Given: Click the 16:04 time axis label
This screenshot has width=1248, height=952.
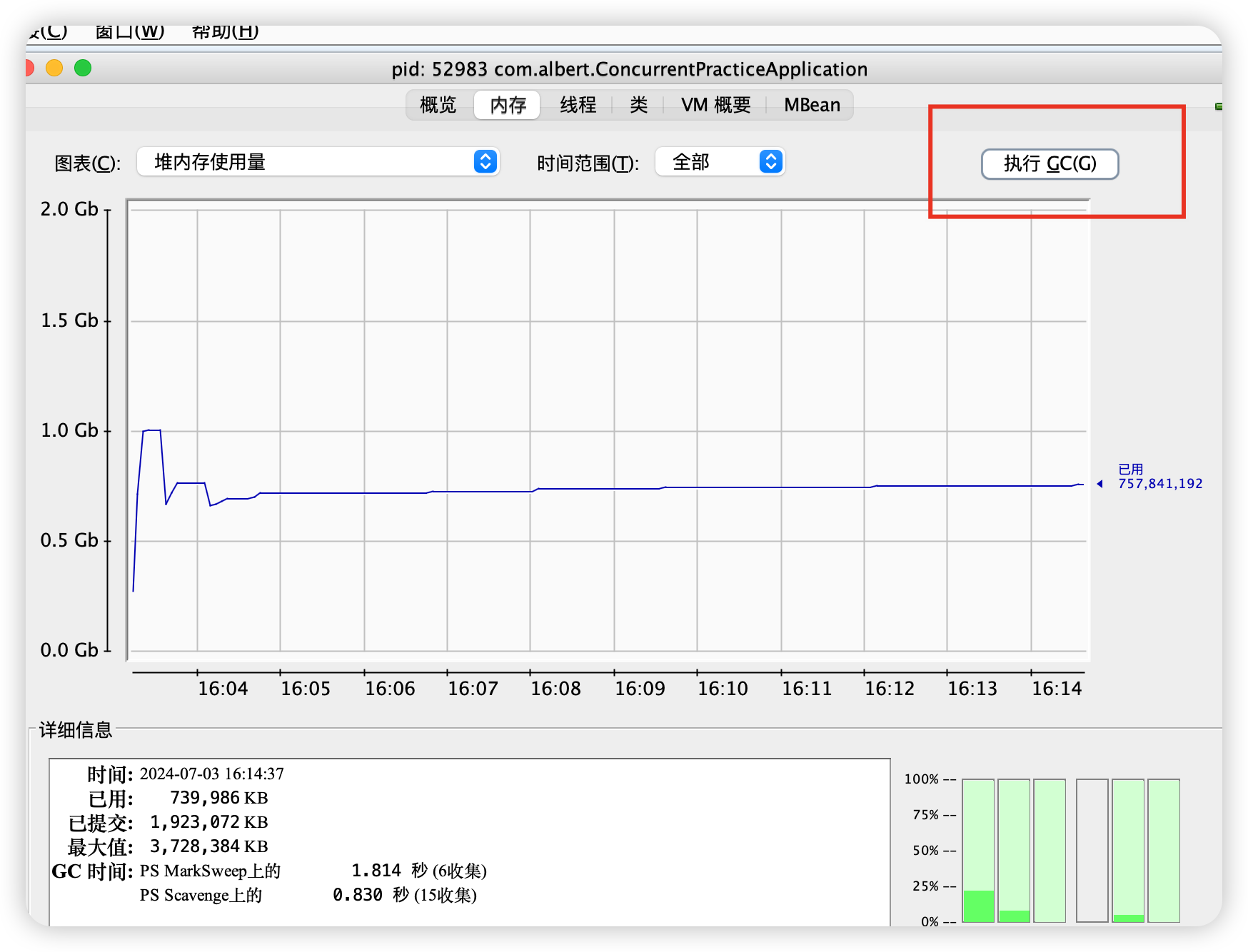Looking at the screenshot, I should [x=223, y=689].
